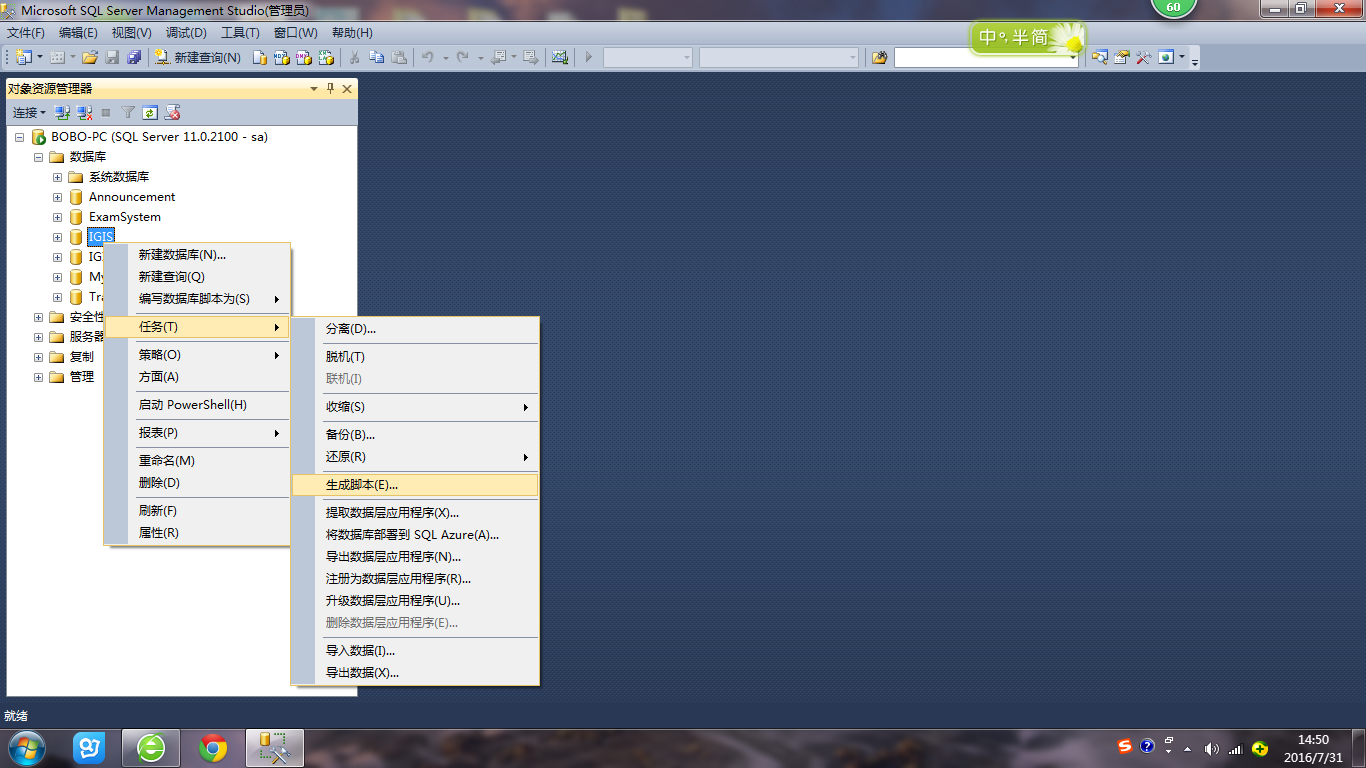Click the 新建查询(N) toolbar button
1366x768 pixels.
(198, 58)
